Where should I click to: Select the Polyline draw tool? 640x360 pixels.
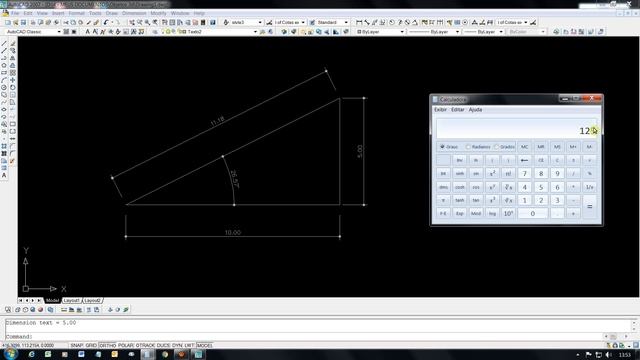(4, 58)
